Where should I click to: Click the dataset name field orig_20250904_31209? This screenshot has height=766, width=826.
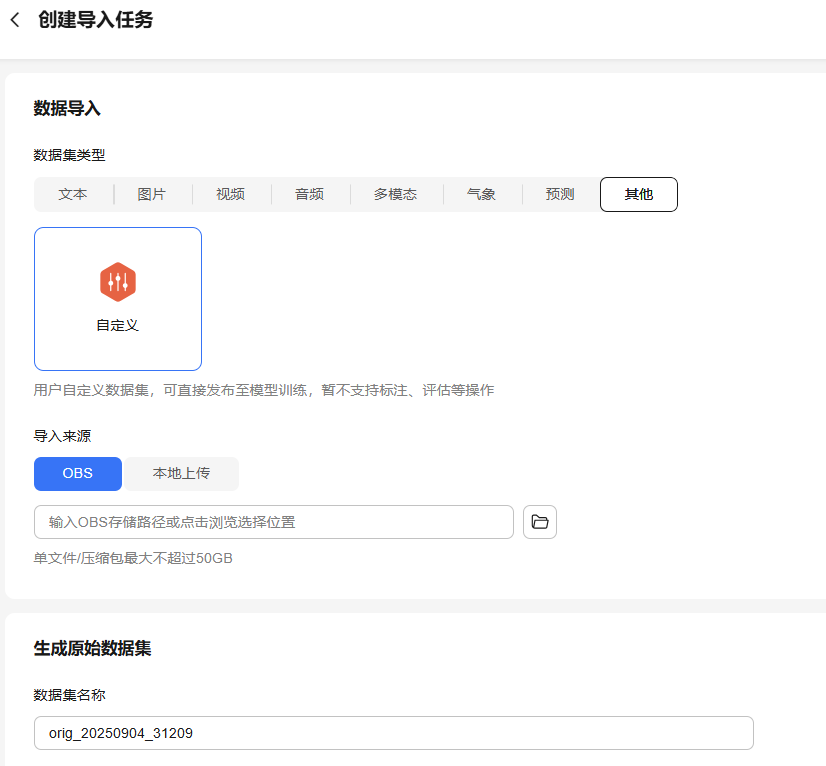(393, 733)
